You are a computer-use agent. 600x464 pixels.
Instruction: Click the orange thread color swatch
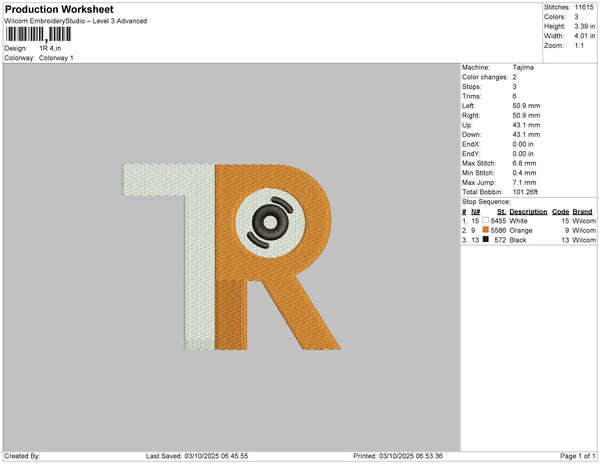click(486, 230)
